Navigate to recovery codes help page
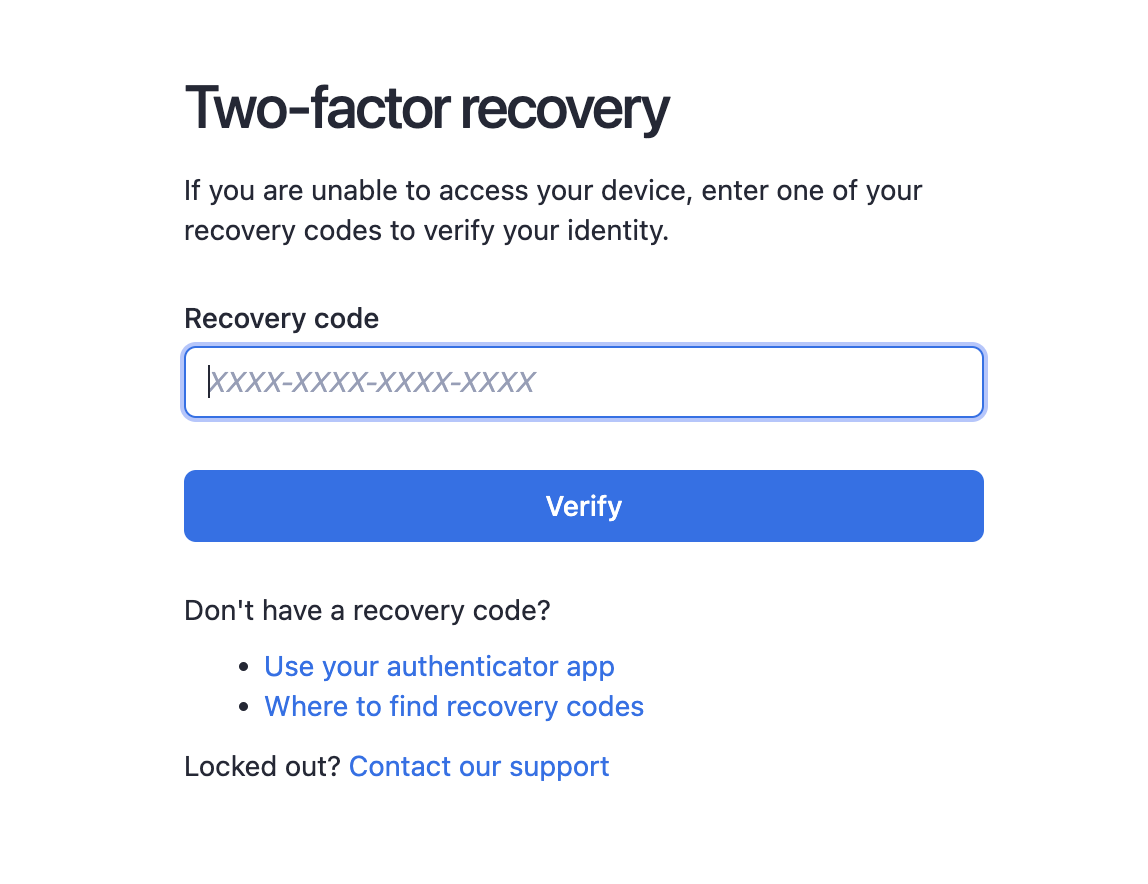 [x=453, y=706]
